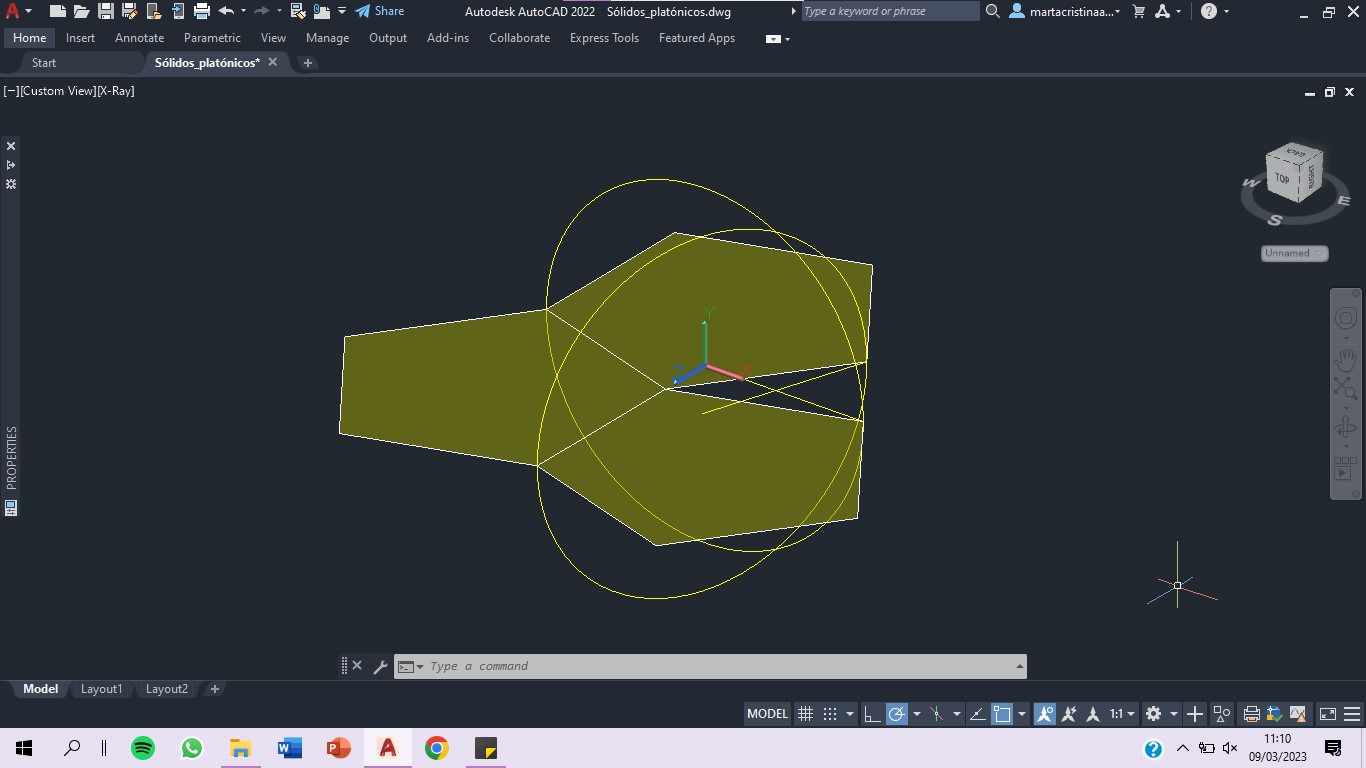Open command line customize wrench icon
1366x768 pixels.
point(380,666)
